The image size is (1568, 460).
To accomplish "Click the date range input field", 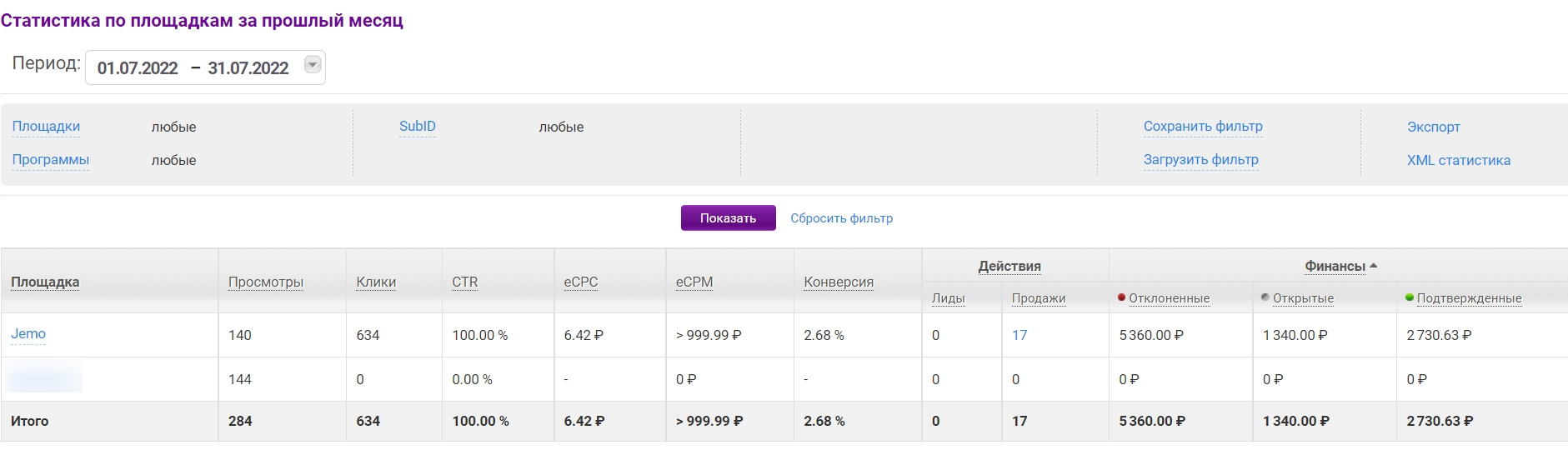I will click(193, 68).
